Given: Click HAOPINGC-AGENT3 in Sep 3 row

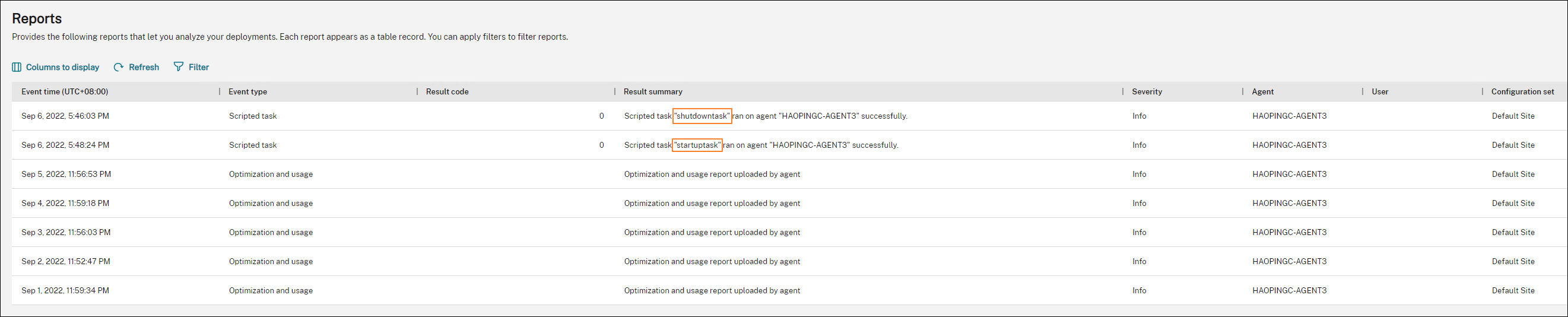Looking at the screenshot, I should tap(1289, 233).
